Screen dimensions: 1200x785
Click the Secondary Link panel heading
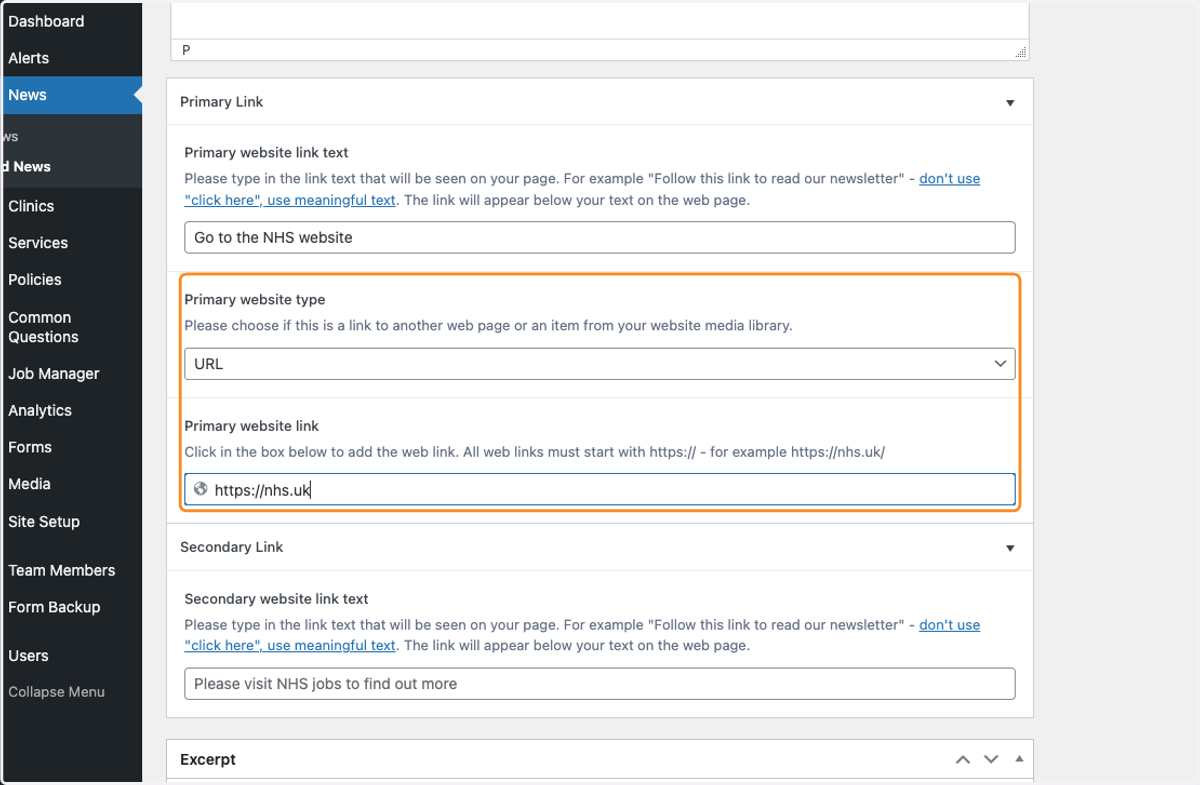pos(231,547)
